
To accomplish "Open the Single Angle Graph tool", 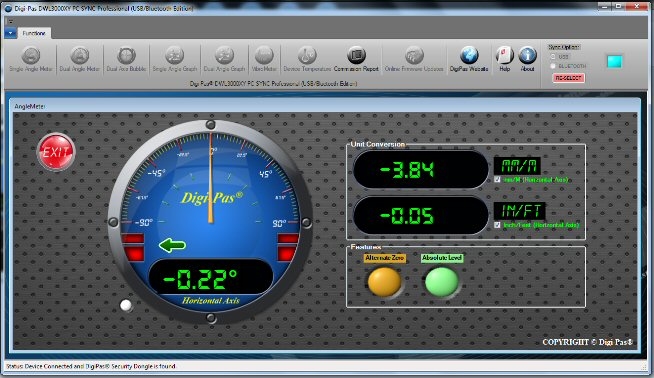I will (175, 60).
